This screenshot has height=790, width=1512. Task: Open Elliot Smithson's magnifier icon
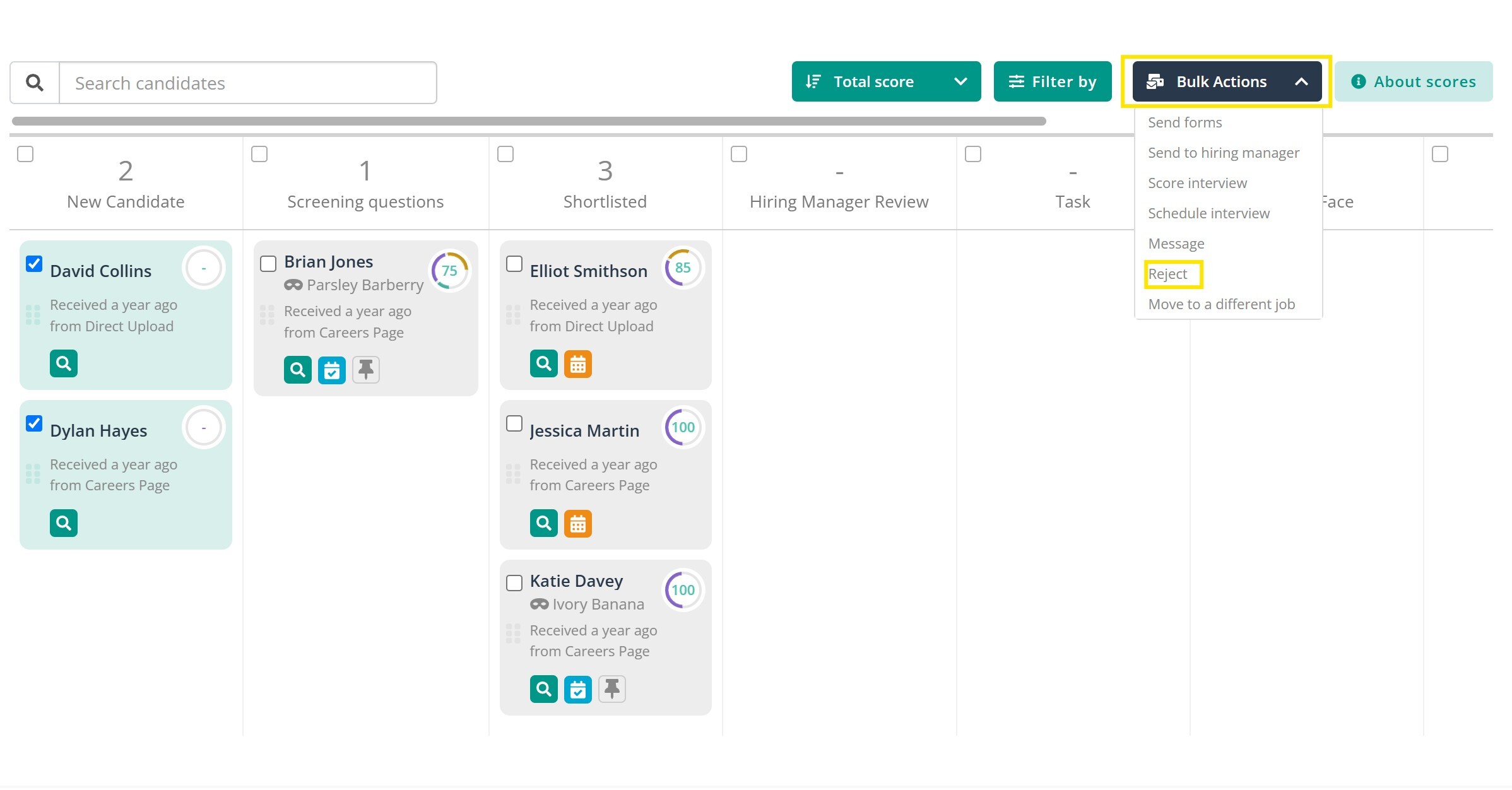pyautogui.click(x=544, y=363)
